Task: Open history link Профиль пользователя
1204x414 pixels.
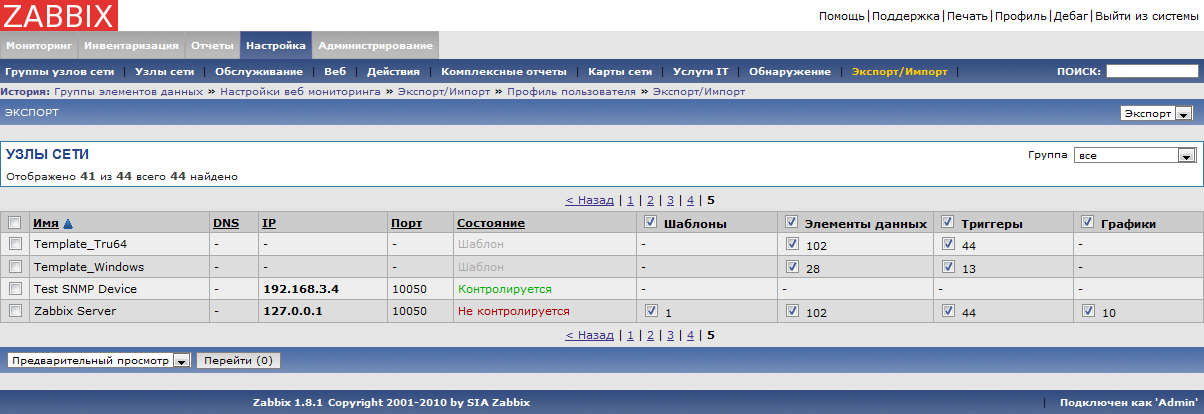Action: (571, 91)
